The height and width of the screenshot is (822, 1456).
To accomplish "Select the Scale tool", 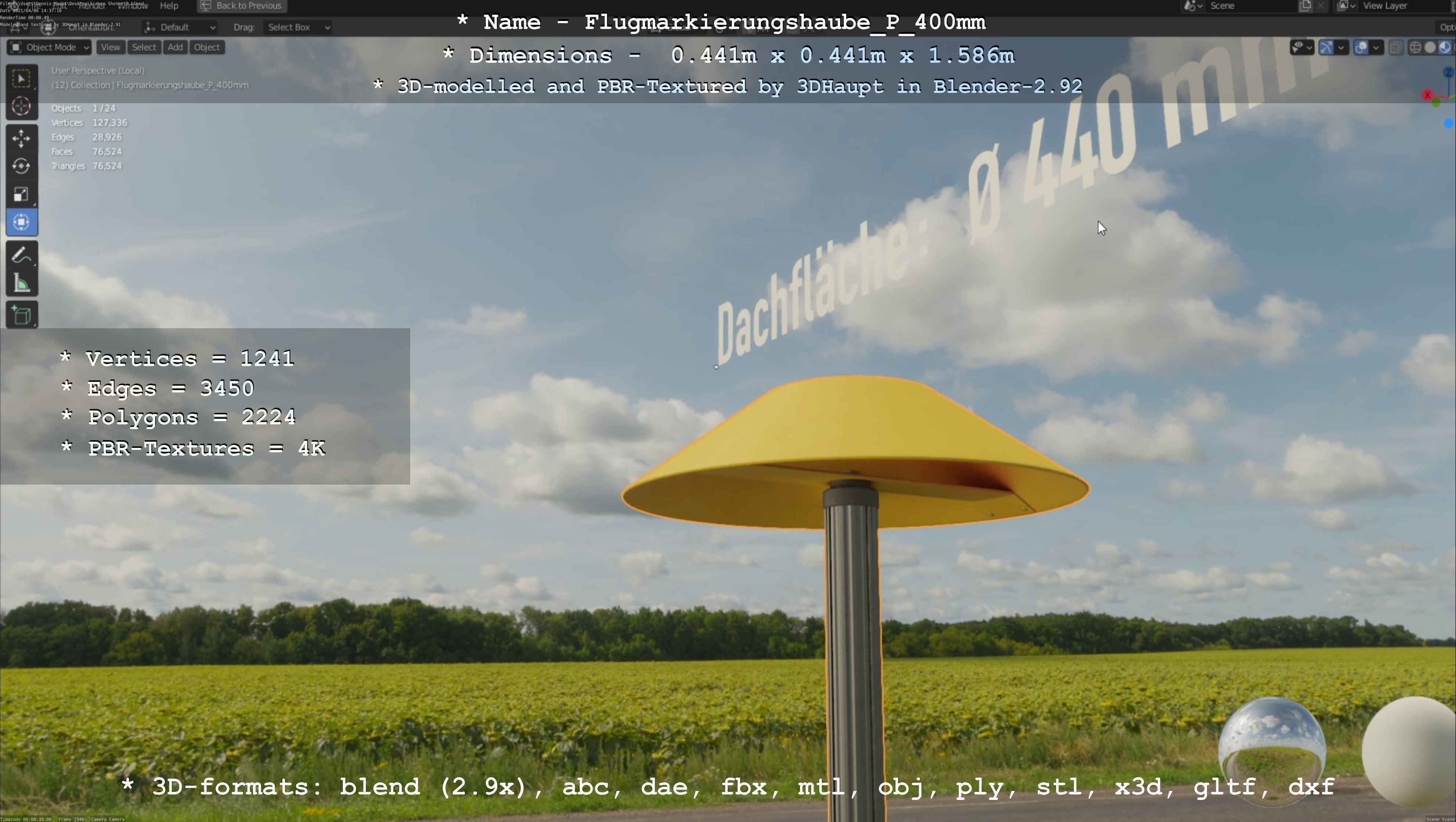I will (21, 194).
